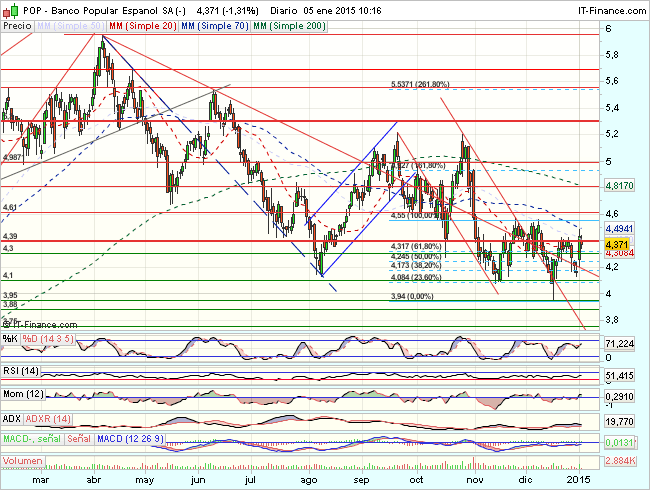Image resolution: width=650 pixels, height=490 pixels.
Task: Click the Diario timeframe text in header
Action: tap(284, 11)
